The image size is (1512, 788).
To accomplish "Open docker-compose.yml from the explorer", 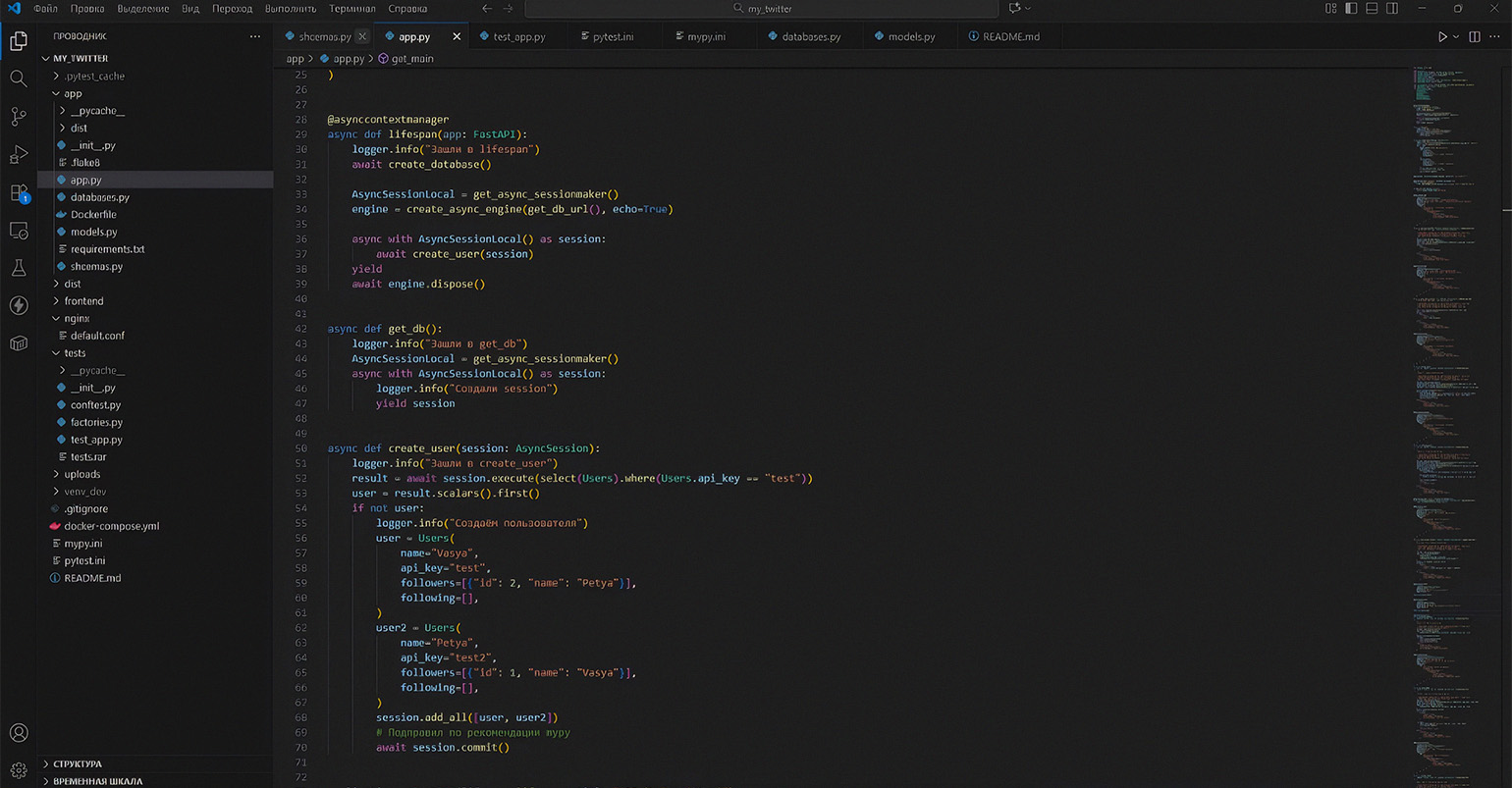I will [111, 526].
